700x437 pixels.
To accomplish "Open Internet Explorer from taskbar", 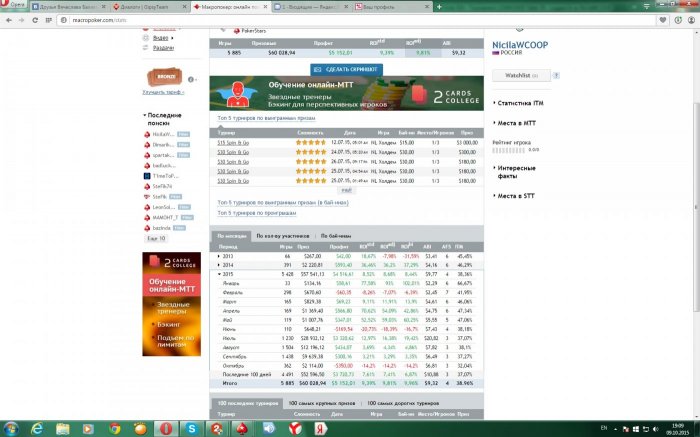I will point(37,429).
